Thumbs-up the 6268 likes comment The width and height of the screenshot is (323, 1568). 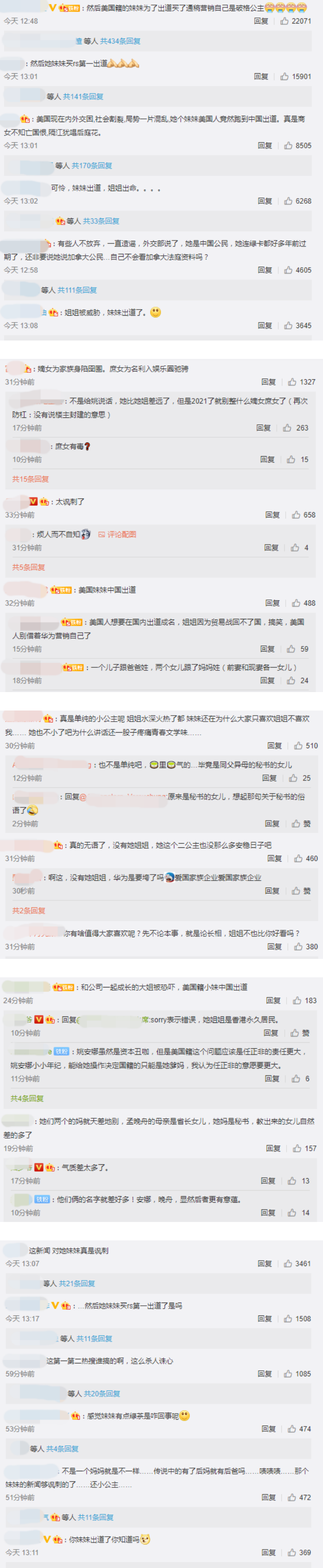coord(288,201)
